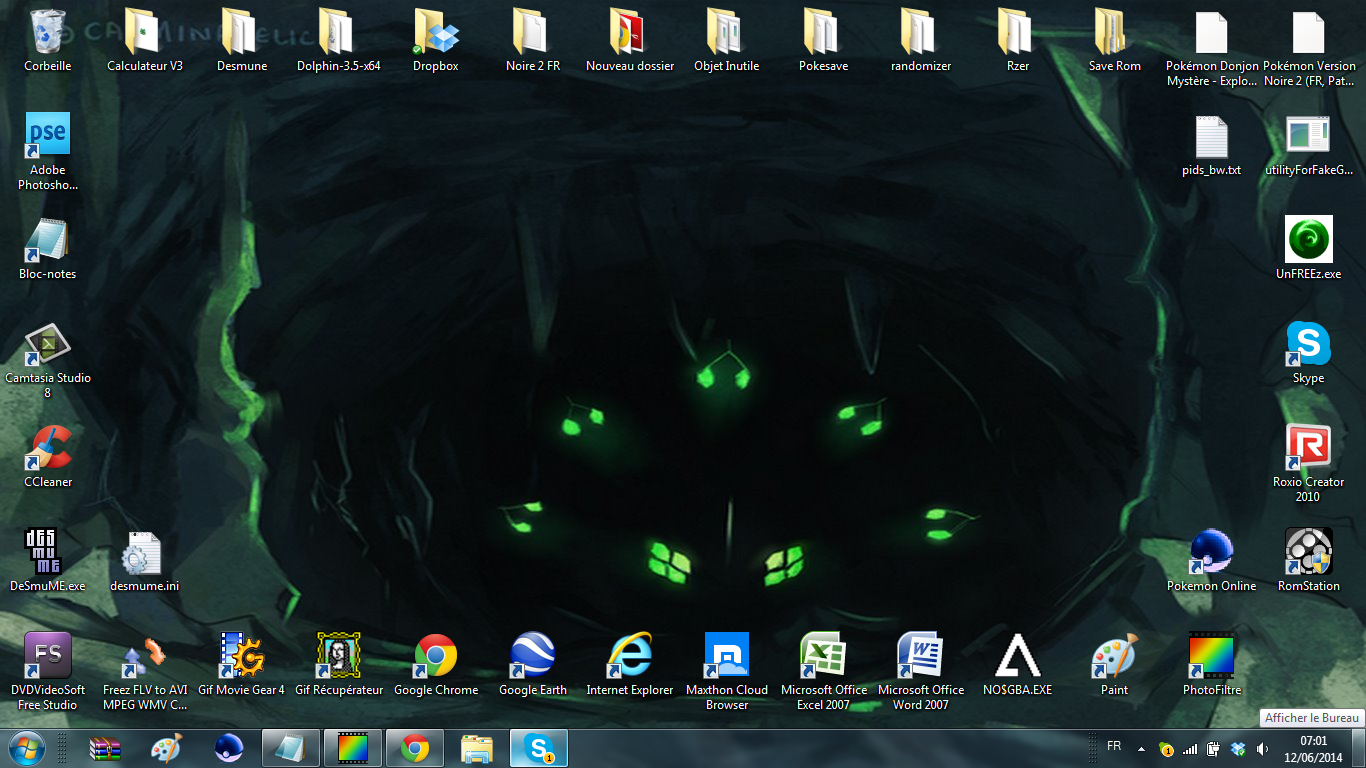Open the FR language selector
Screen dimensions: 1366x768
(1114, 747)
